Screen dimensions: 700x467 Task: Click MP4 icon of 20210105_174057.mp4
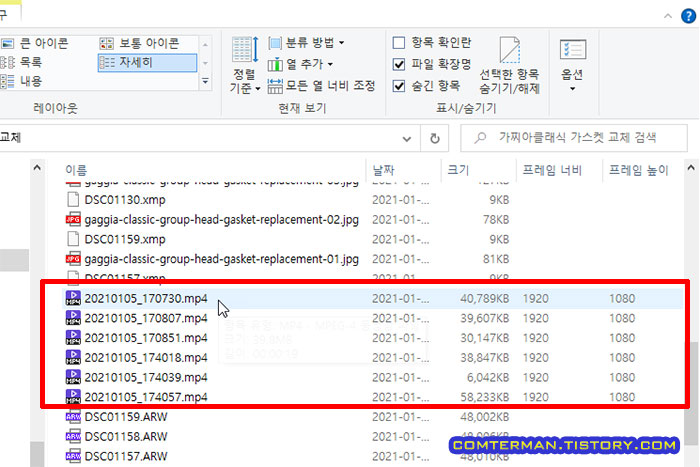pyautogui.click(x=73, y=396)
